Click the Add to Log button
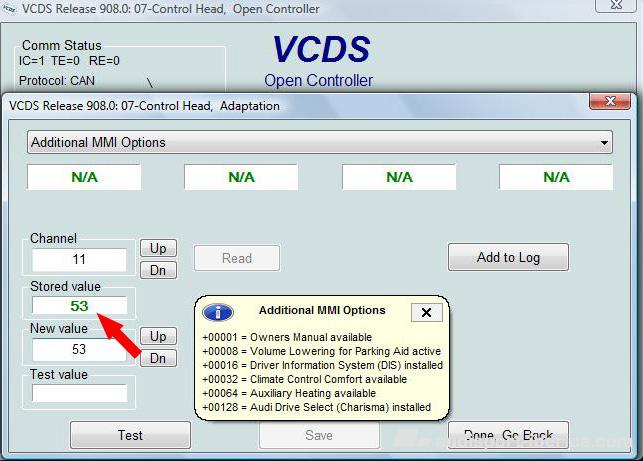 508,257
